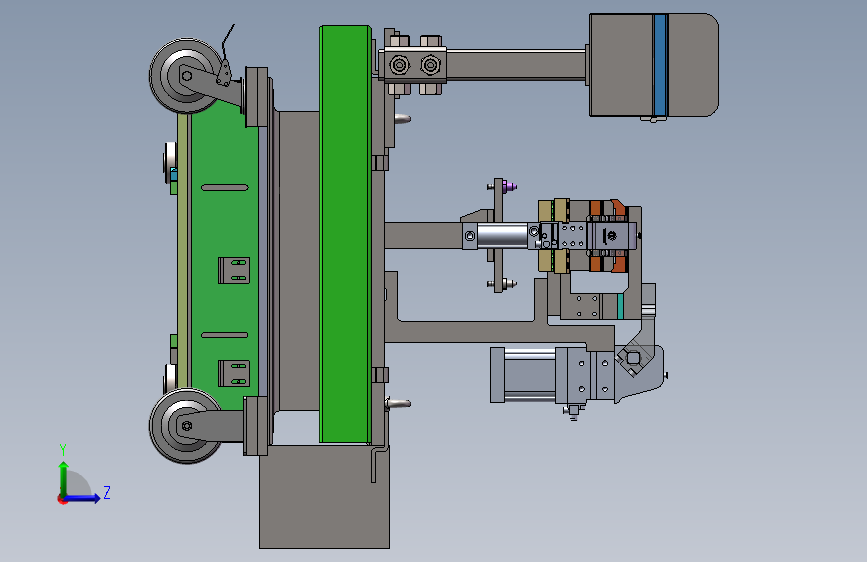The height and width of the screenshot is (562, 867).
Task: Click the blue band on the motor
Action: pos(660,65)
